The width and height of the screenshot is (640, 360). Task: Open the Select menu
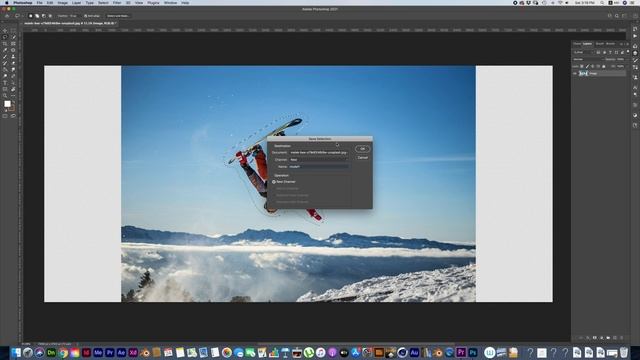[103, 3]
